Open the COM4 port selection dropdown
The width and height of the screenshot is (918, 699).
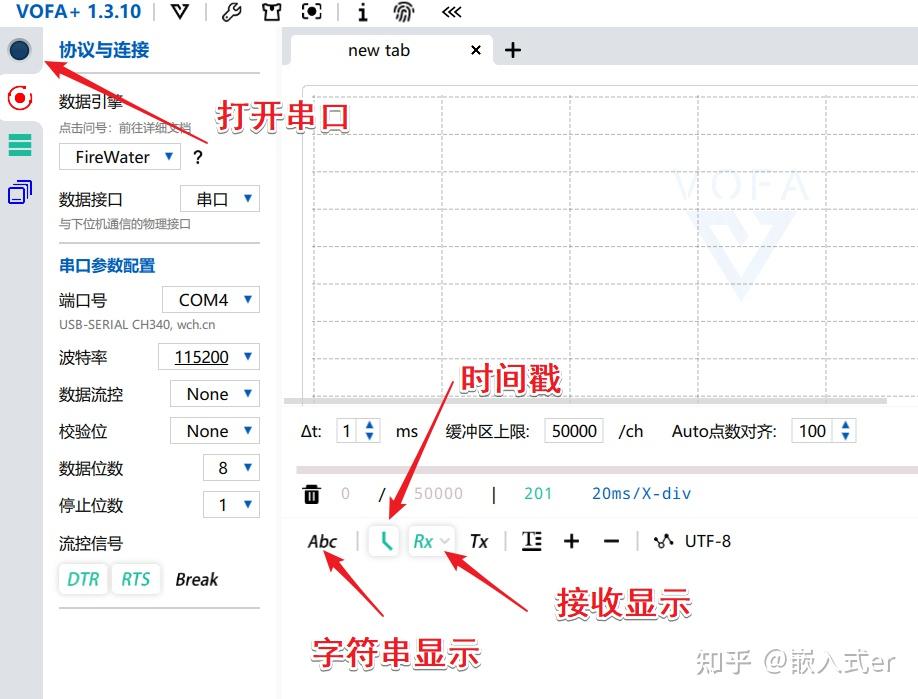coord(210,299)
